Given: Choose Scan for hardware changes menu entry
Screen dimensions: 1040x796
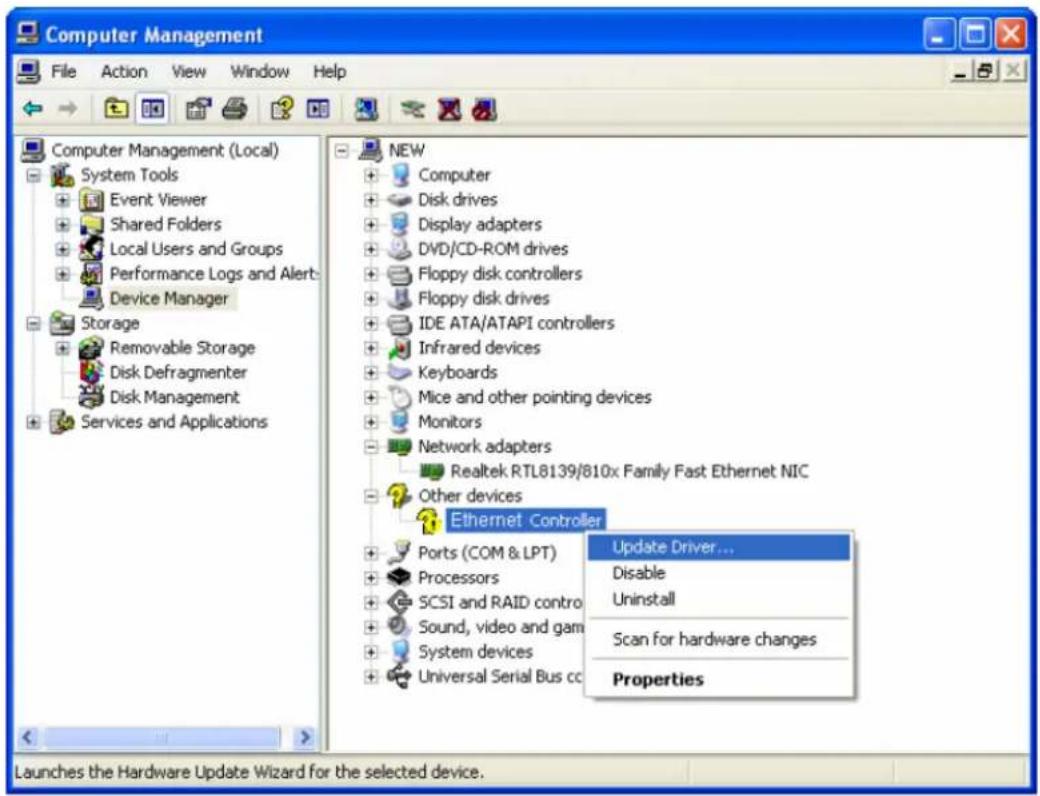Looking at the screenshot, I should pyautogui.click(x=719, y=639).
